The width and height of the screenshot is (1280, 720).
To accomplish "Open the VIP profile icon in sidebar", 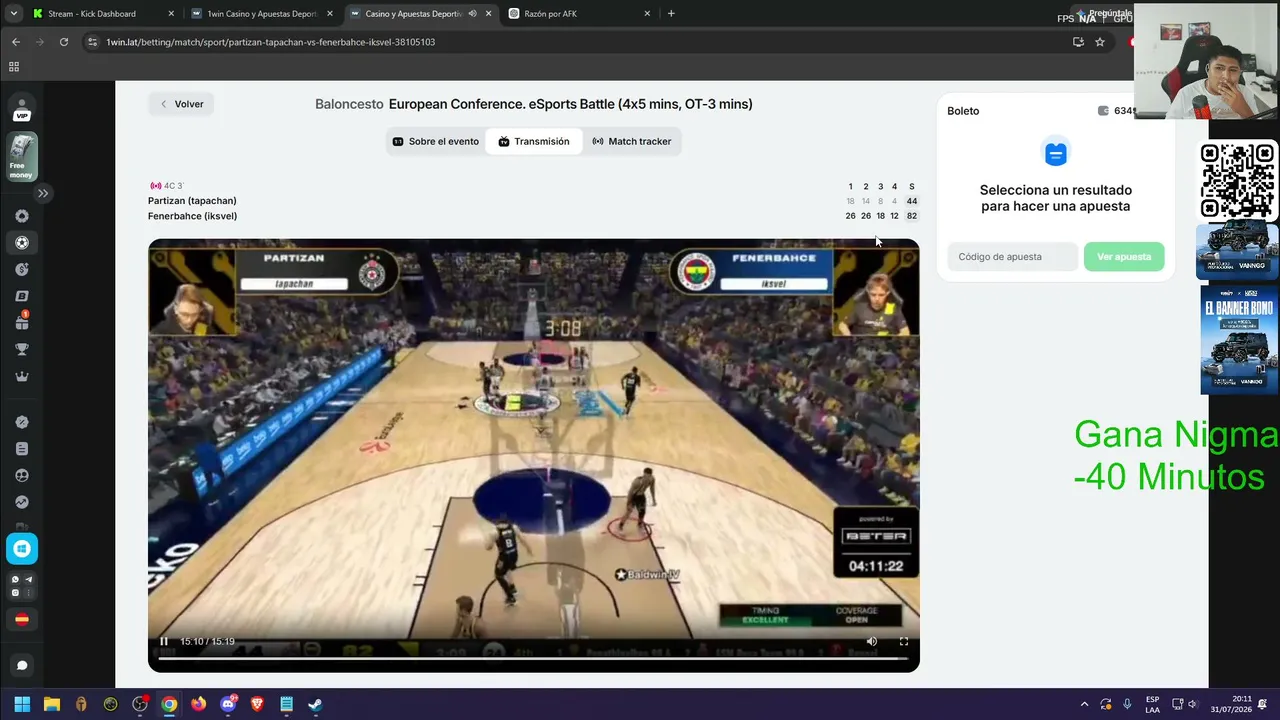I will pos(22,109).
